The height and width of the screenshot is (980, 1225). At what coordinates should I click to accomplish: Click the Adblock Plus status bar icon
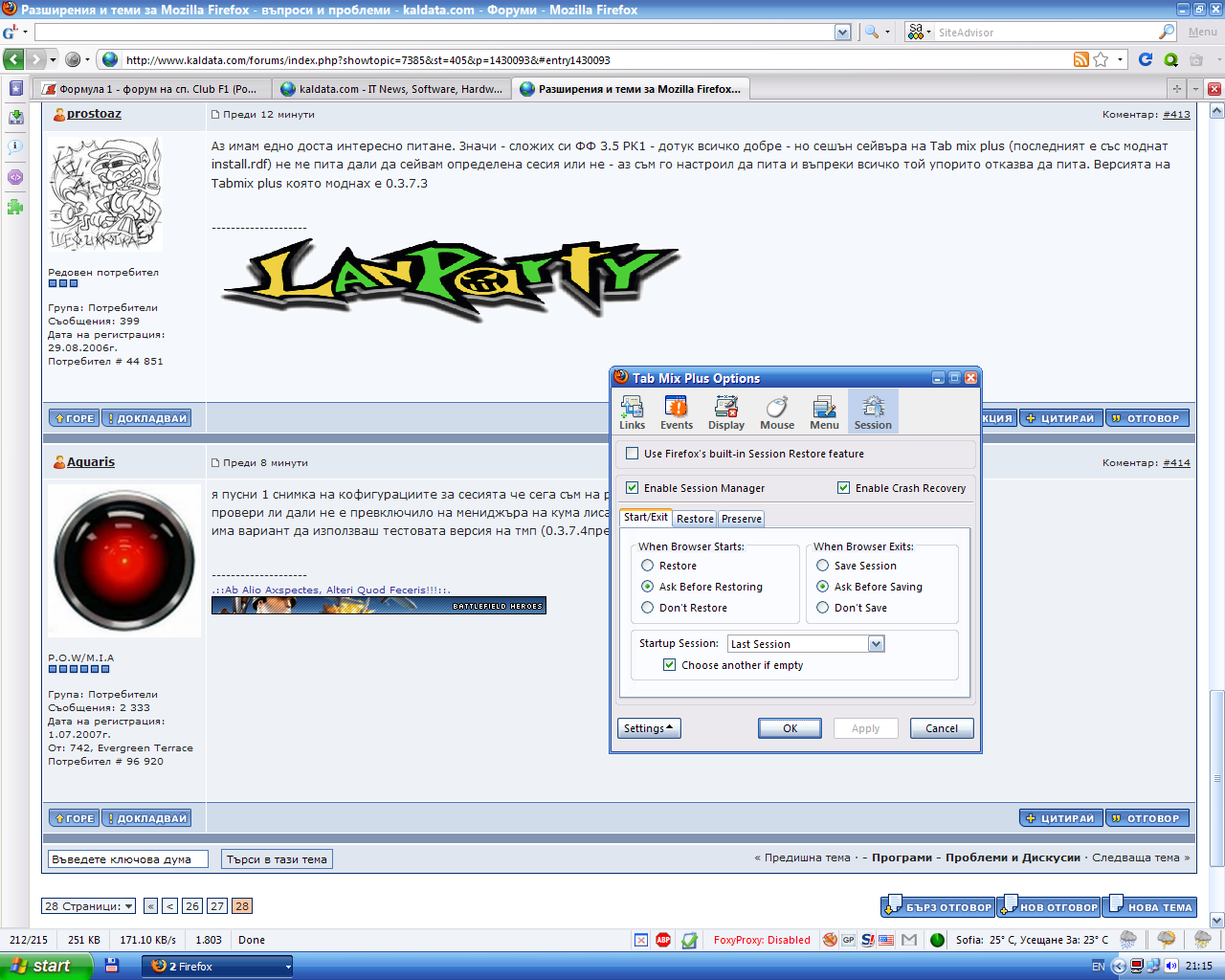pyautogui.click(x=663, y=940)
